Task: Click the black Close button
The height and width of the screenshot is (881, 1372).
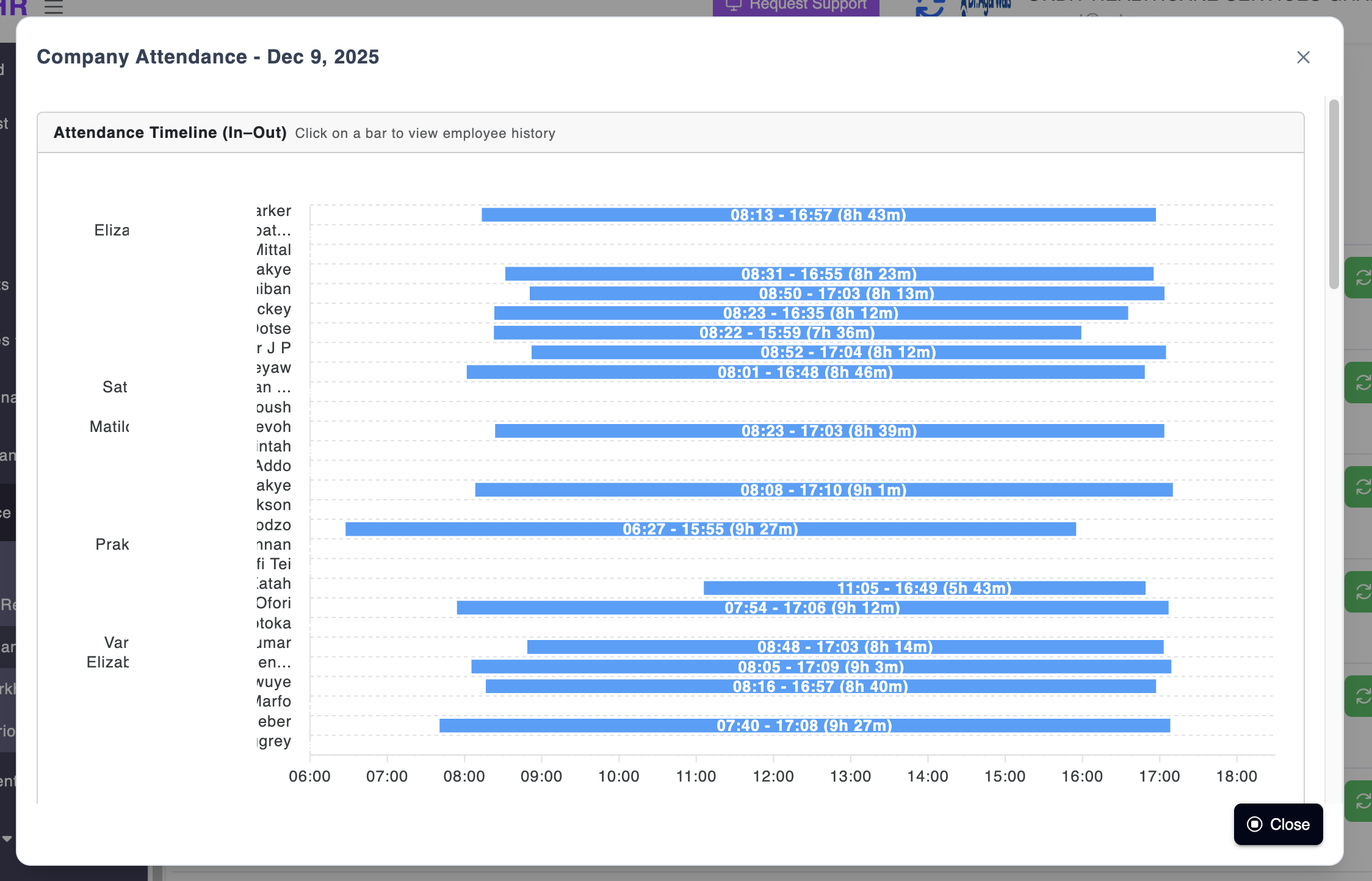Action: click(x=1278, y=824)
